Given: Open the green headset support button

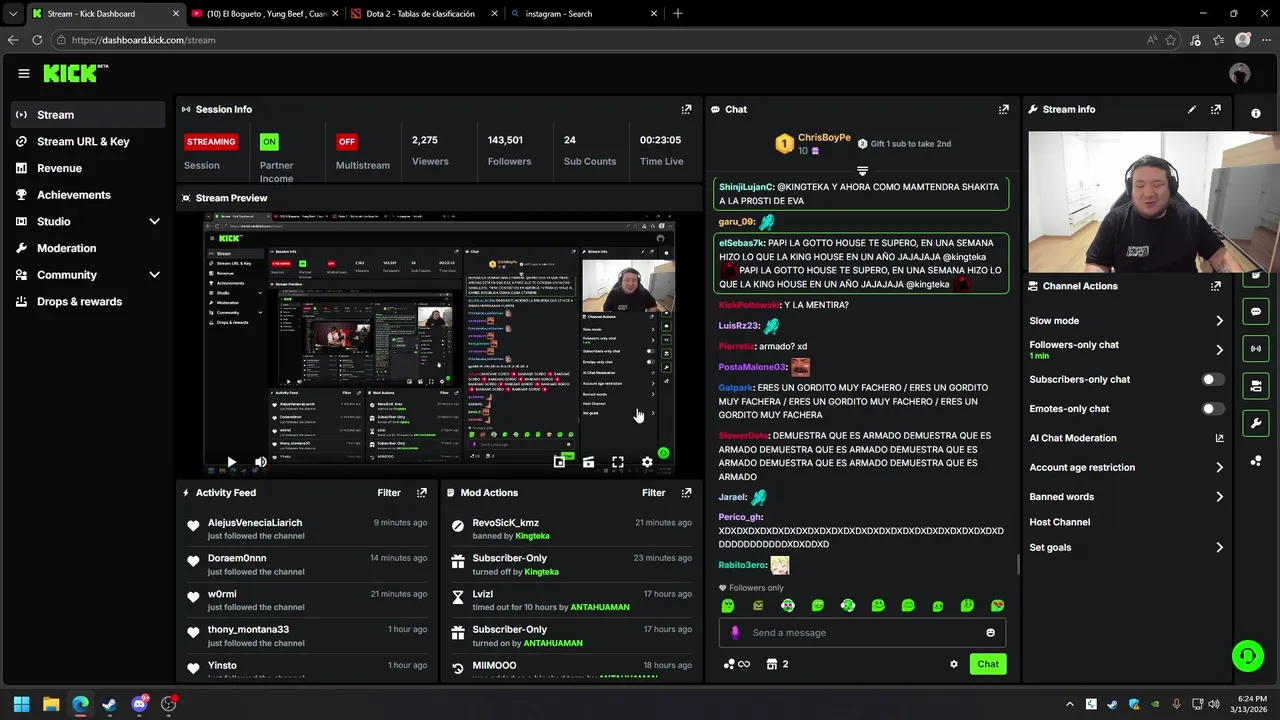Looking at the screenshot, I should [x=1247, y=656].
